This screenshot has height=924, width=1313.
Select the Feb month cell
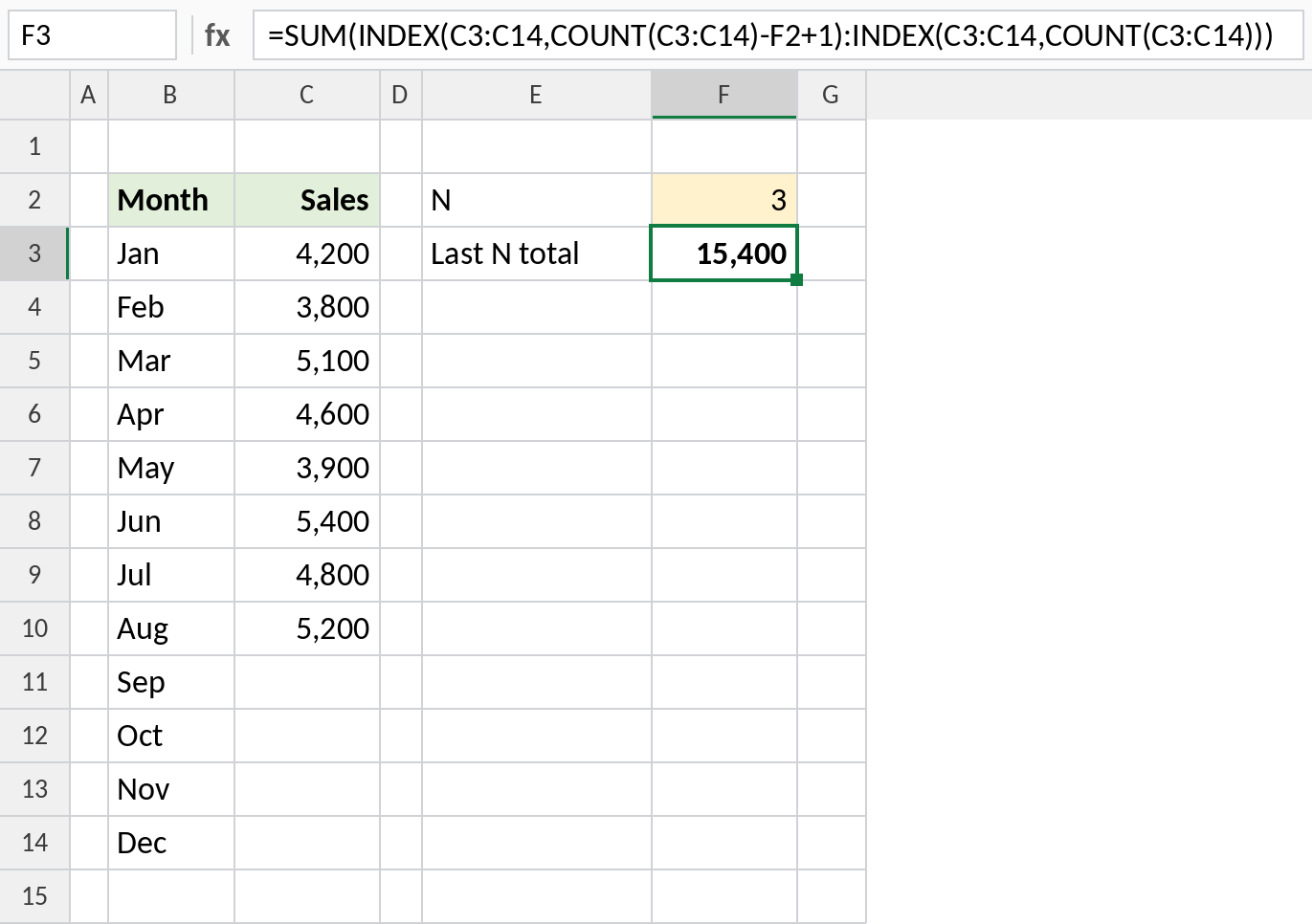(171, 307)
